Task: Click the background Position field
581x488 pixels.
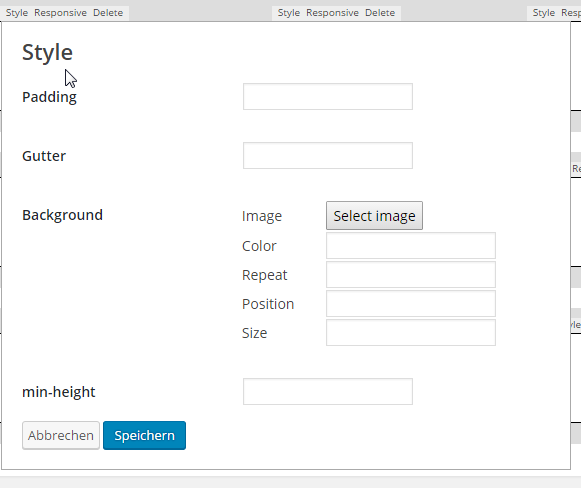Action: coord(411,303)
